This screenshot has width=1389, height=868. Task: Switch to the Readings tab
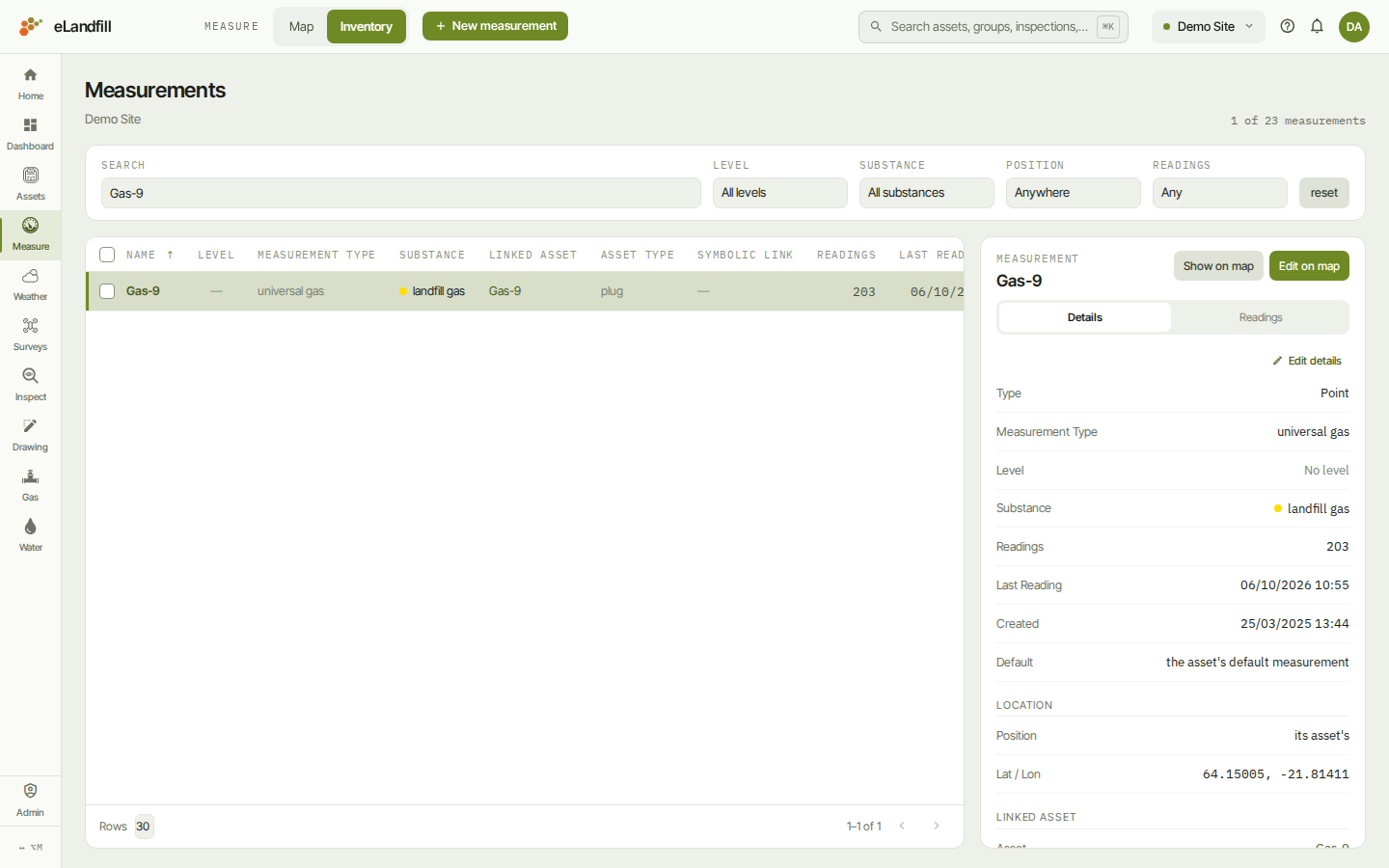coord(1261,317)
